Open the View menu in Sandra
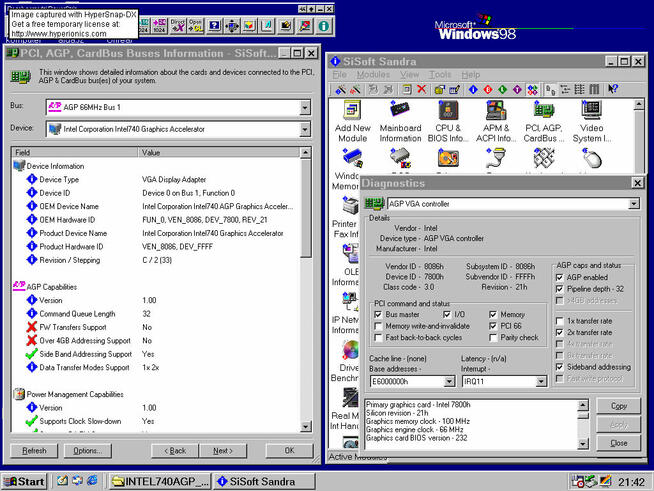 410,75
